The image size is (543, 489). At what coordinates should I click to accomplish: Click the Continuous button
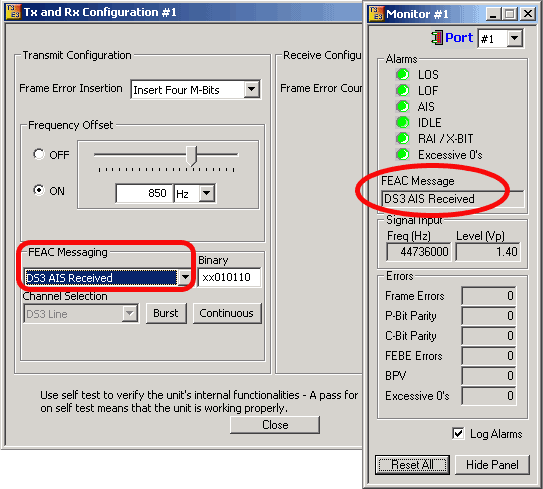tap(227, 313)
